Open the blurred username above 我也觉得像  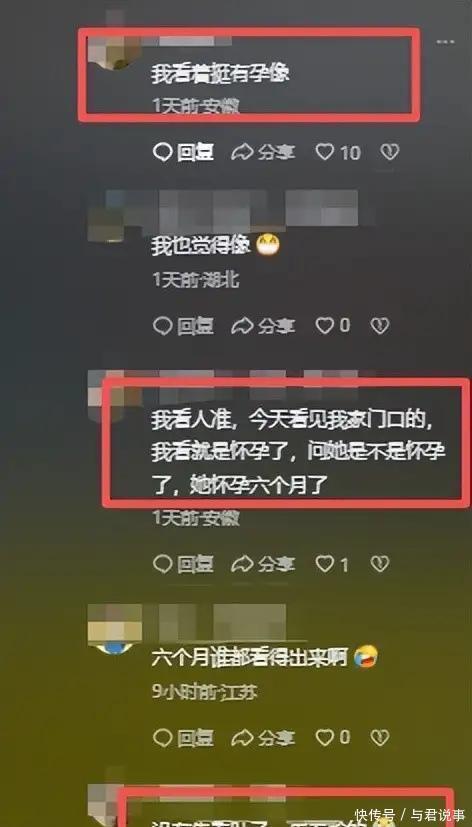(232, 208)
